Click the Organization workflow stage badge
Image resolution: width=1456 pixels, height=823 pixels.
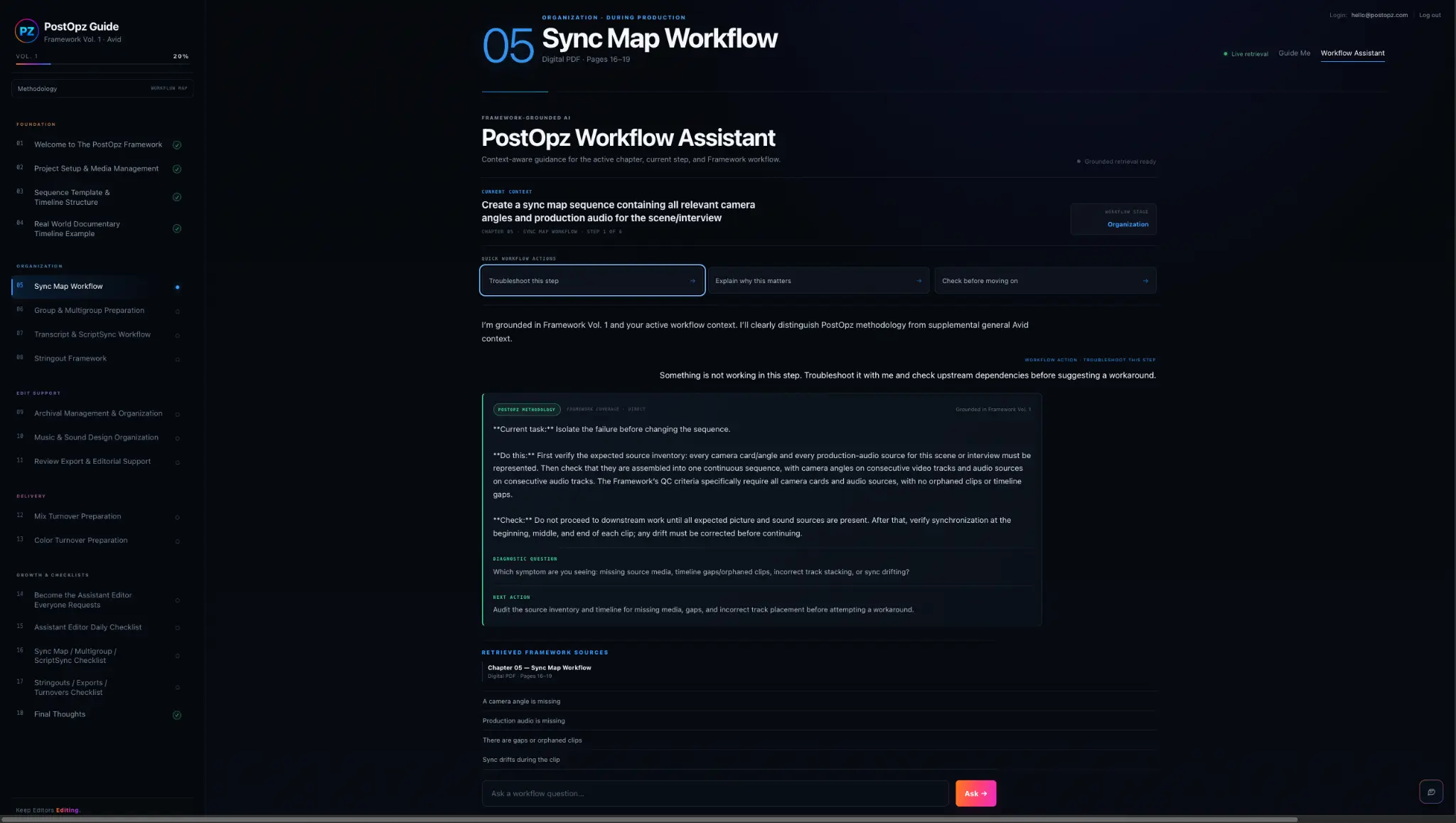coord(1113,219)
